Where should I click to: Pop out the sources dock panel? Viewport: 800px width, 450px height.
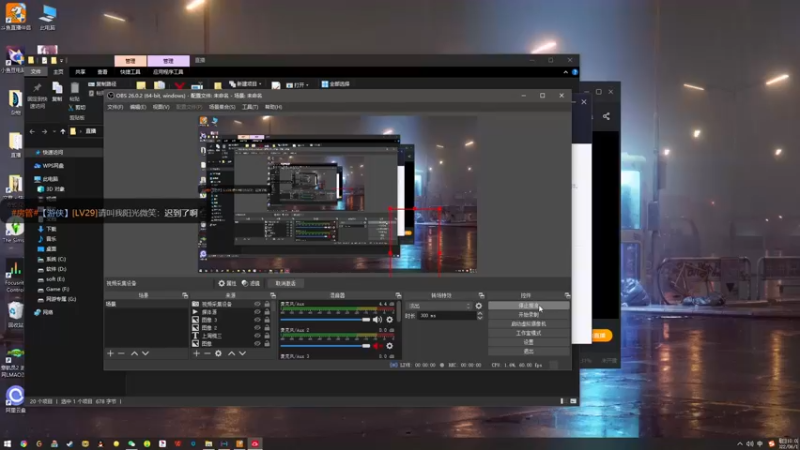click(x=272, y=295)
